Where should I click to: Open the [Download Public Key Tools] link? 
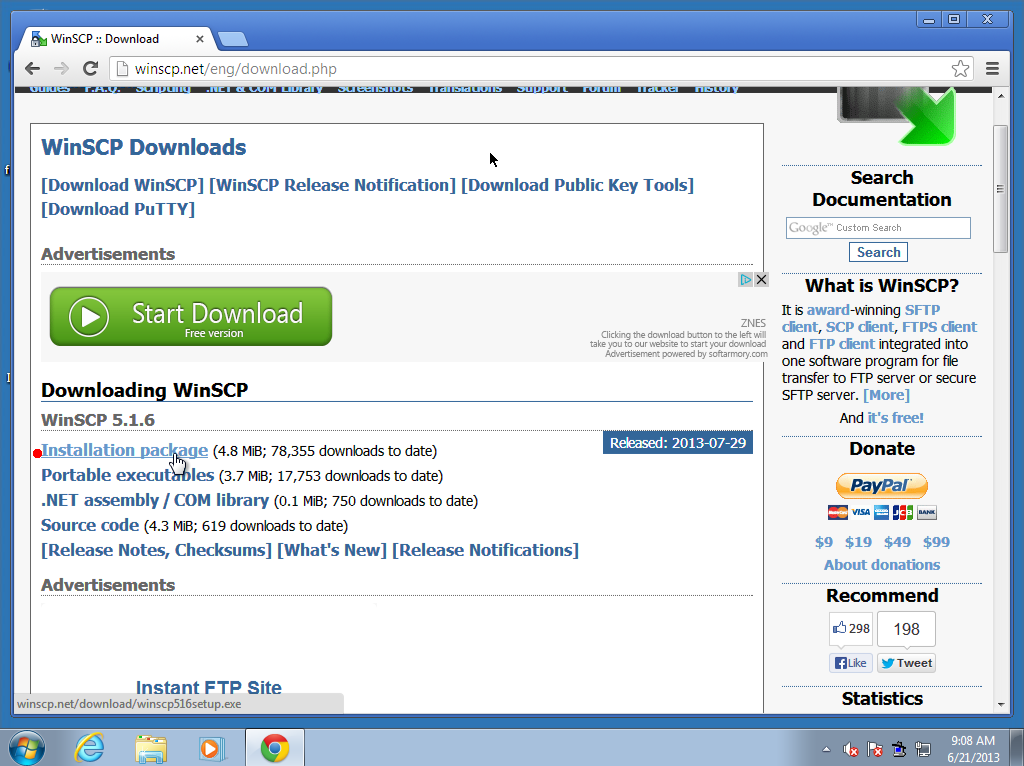pos(577,185)
